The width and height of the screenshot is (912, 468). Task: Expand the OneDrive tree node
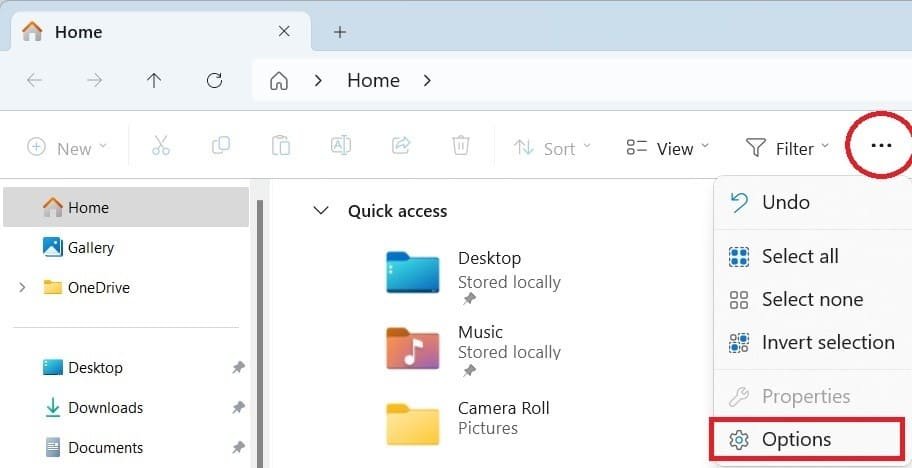click(x=22, y=288)
